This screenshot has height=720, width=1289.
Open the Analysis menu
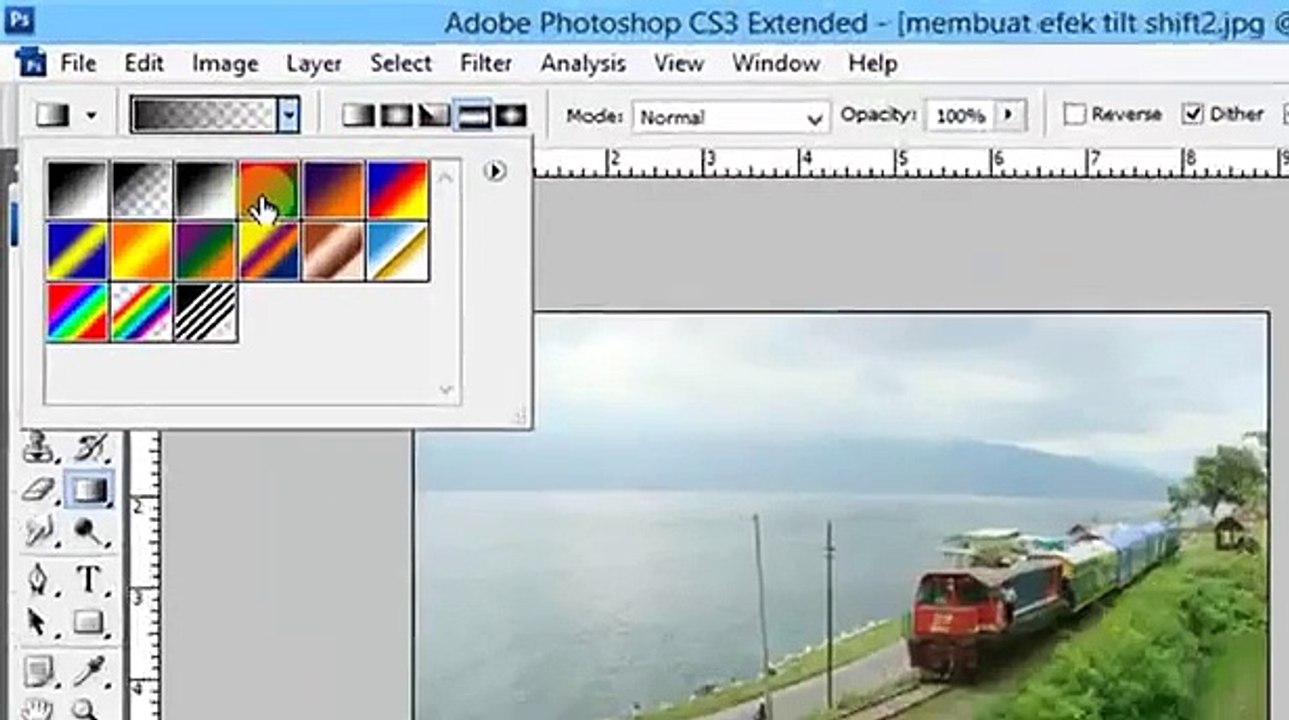(583, 64)
